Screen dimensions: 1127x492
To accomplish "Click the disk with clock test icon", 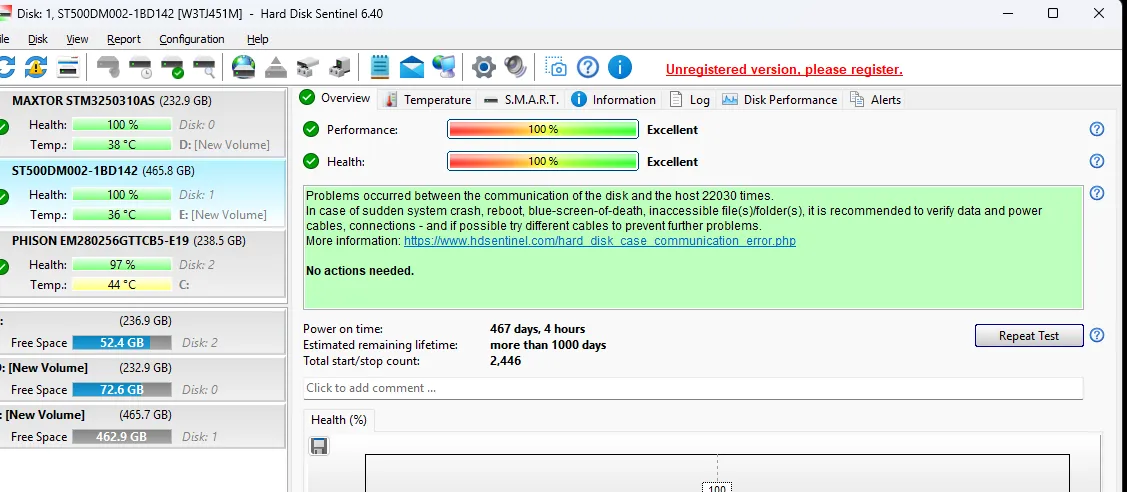I will pos(140,68).
